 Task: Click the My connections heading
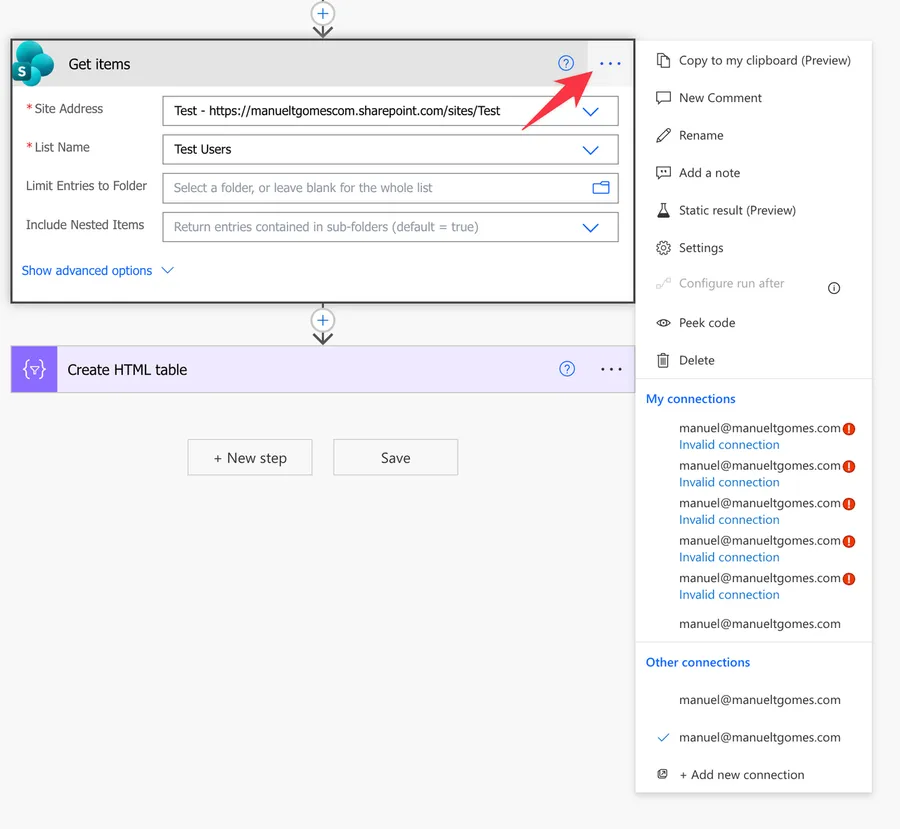690,399
